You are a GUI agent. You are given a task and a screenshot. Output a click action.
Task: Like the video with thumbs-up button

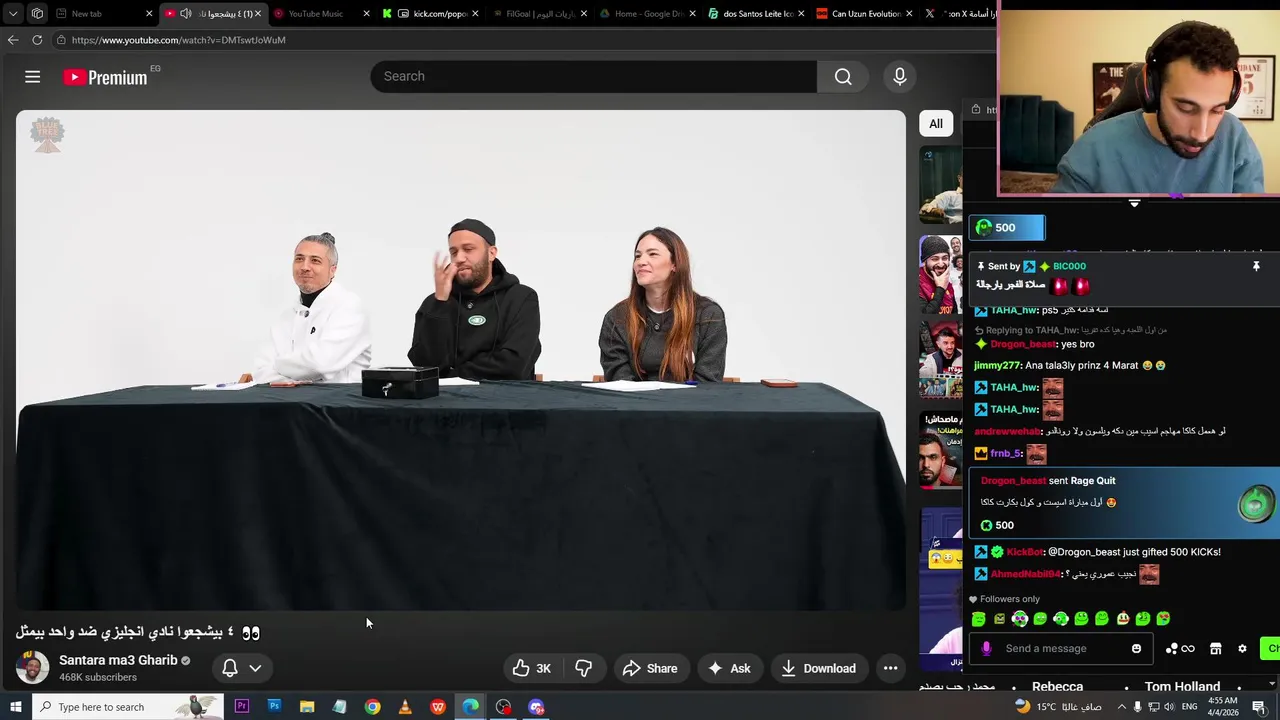click(x=532, y=668)
